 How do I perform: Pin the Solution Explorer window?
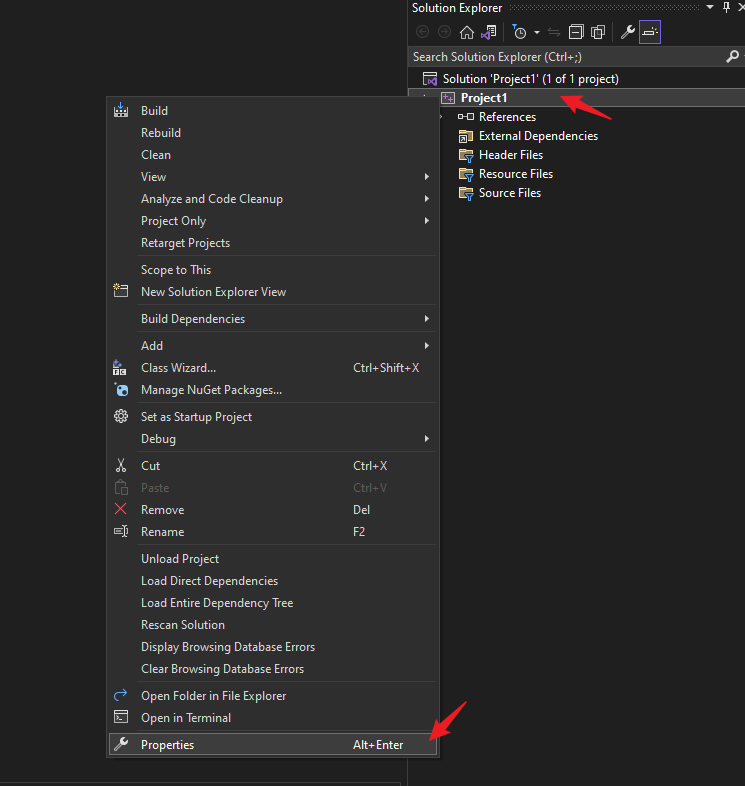pos(726,7)
